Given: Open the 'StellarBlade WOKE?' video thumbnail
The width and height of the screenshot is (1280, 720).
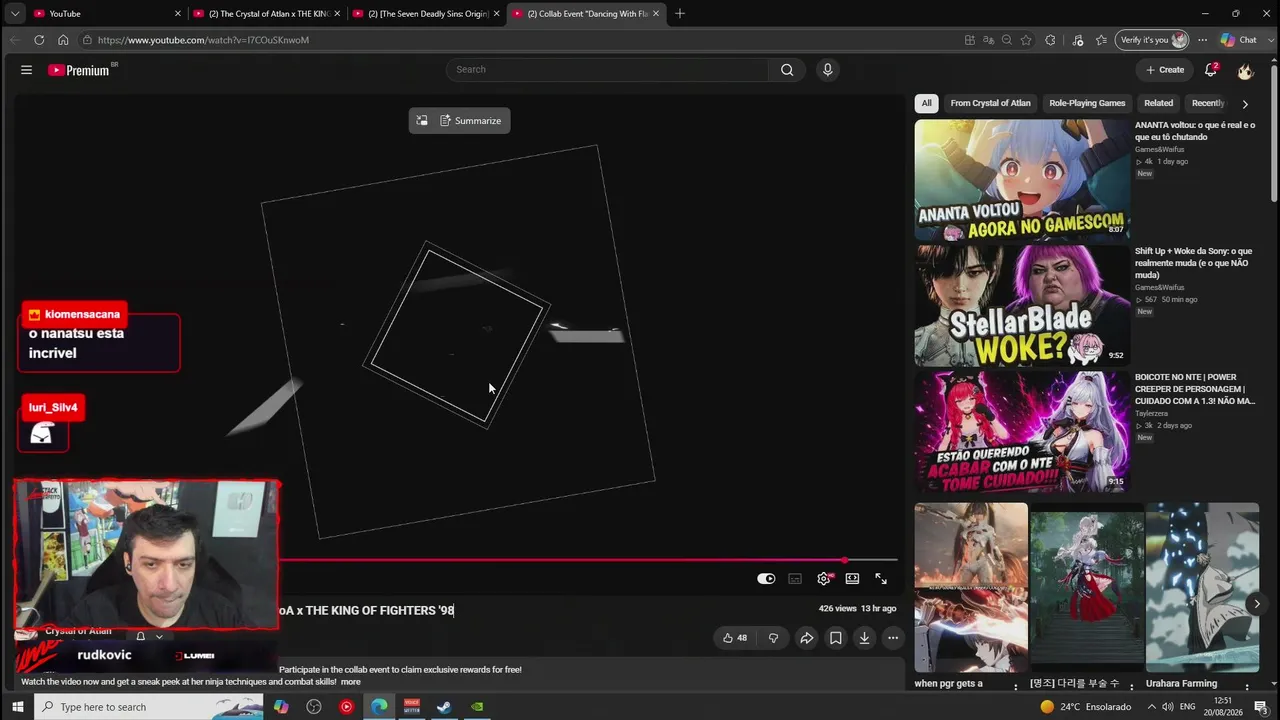Looking at the screenshot, I should (x=1022, y=306).
